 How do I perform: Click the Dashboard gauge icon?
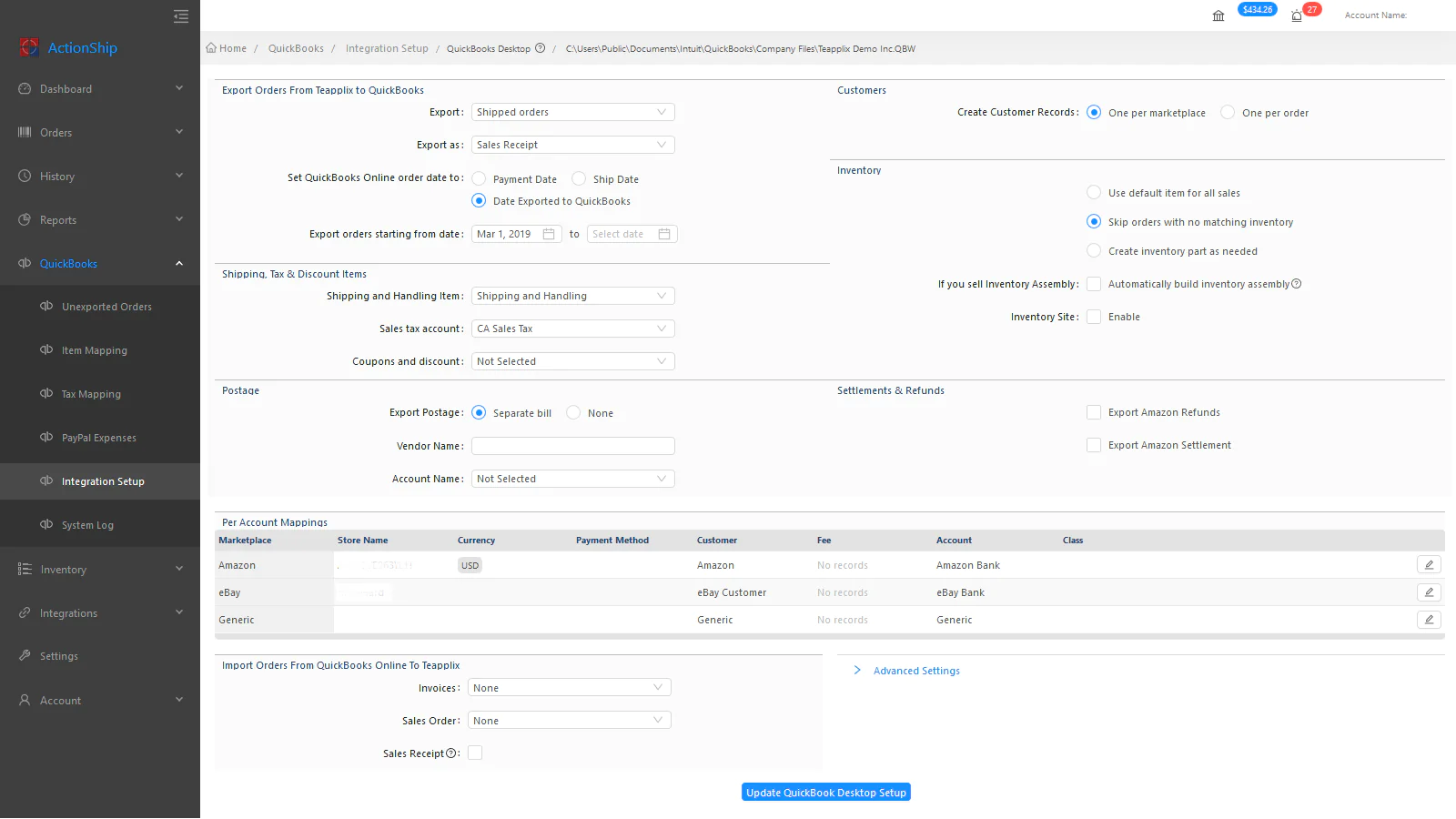(x=25, y=89)
